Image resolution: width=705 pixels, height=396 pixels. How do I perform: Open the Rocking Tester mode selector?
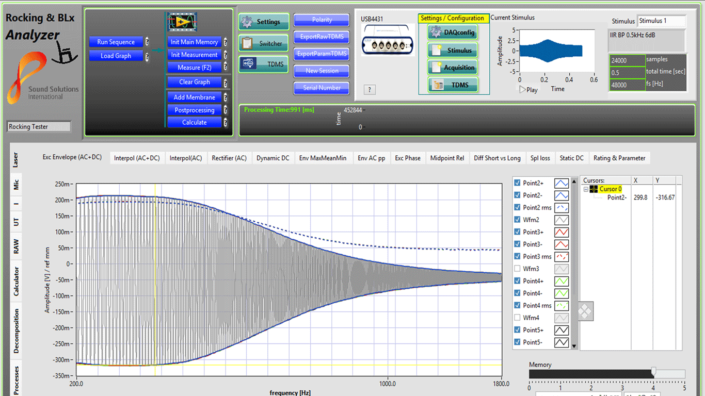[39, 127]
